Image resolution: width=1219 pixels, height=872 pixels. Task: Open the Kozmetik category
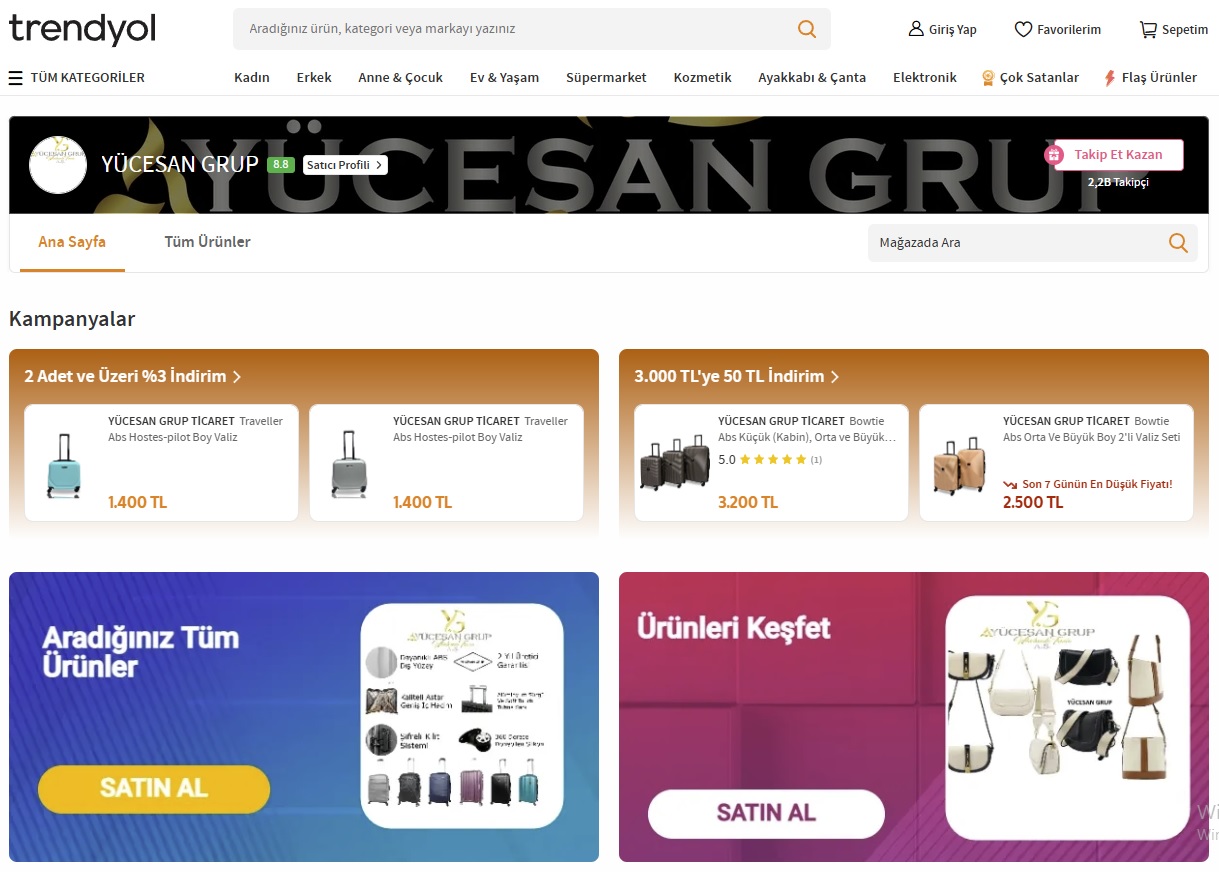[x=703, y=77]
